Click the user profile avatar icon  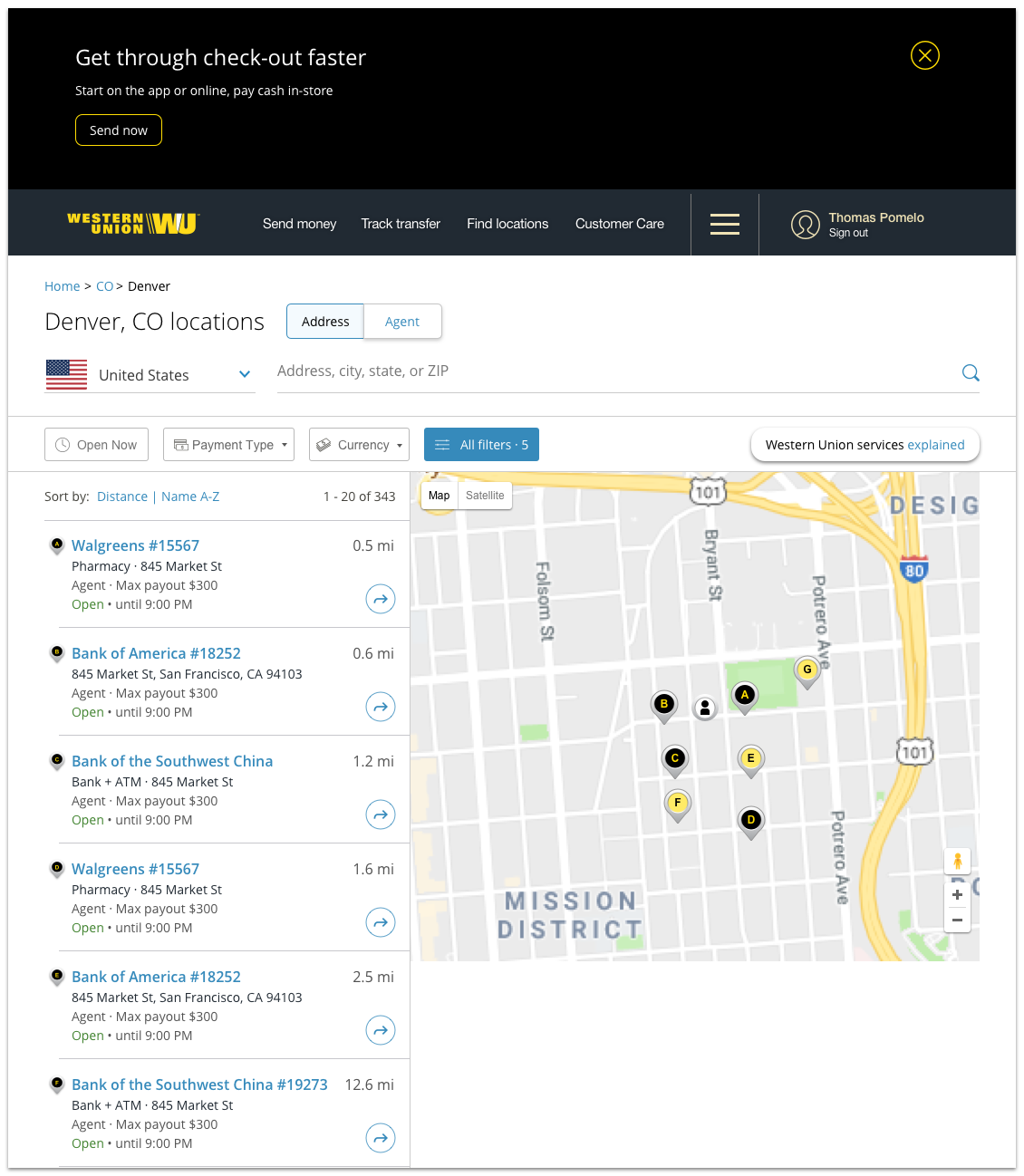click(805, 224)
